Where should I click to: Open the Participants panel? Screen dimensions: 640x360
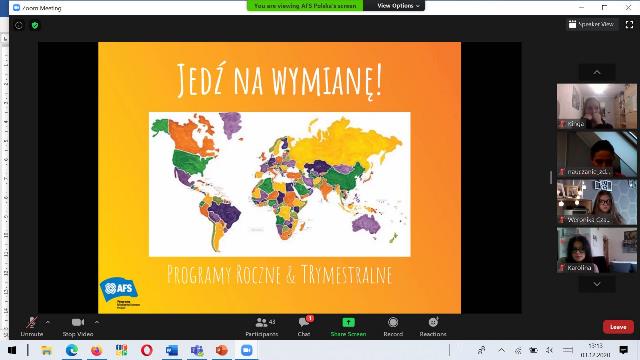click(x=262, y=327)
